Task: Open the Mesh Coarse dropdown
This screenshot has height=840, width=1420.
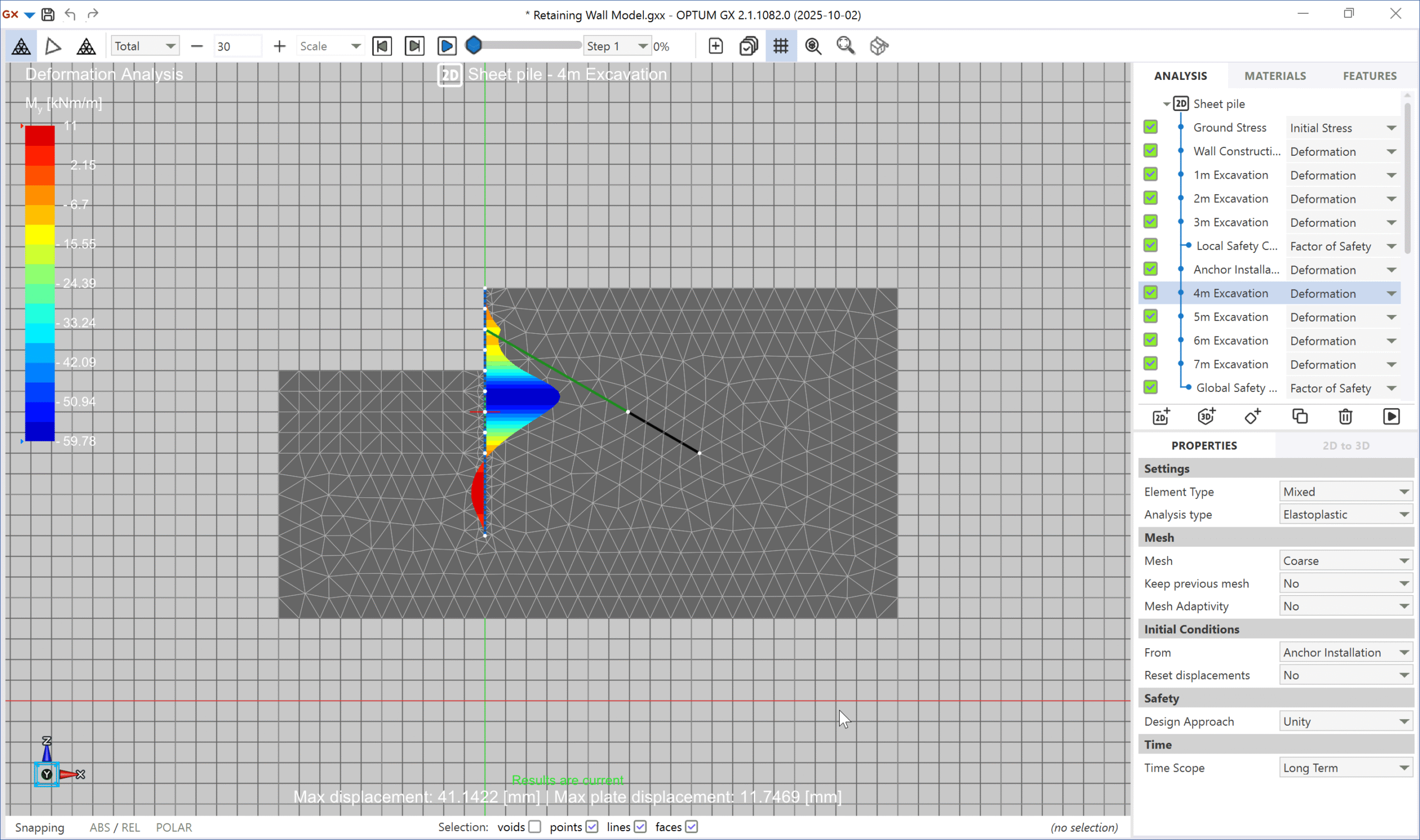Action: coord(1345,561)
